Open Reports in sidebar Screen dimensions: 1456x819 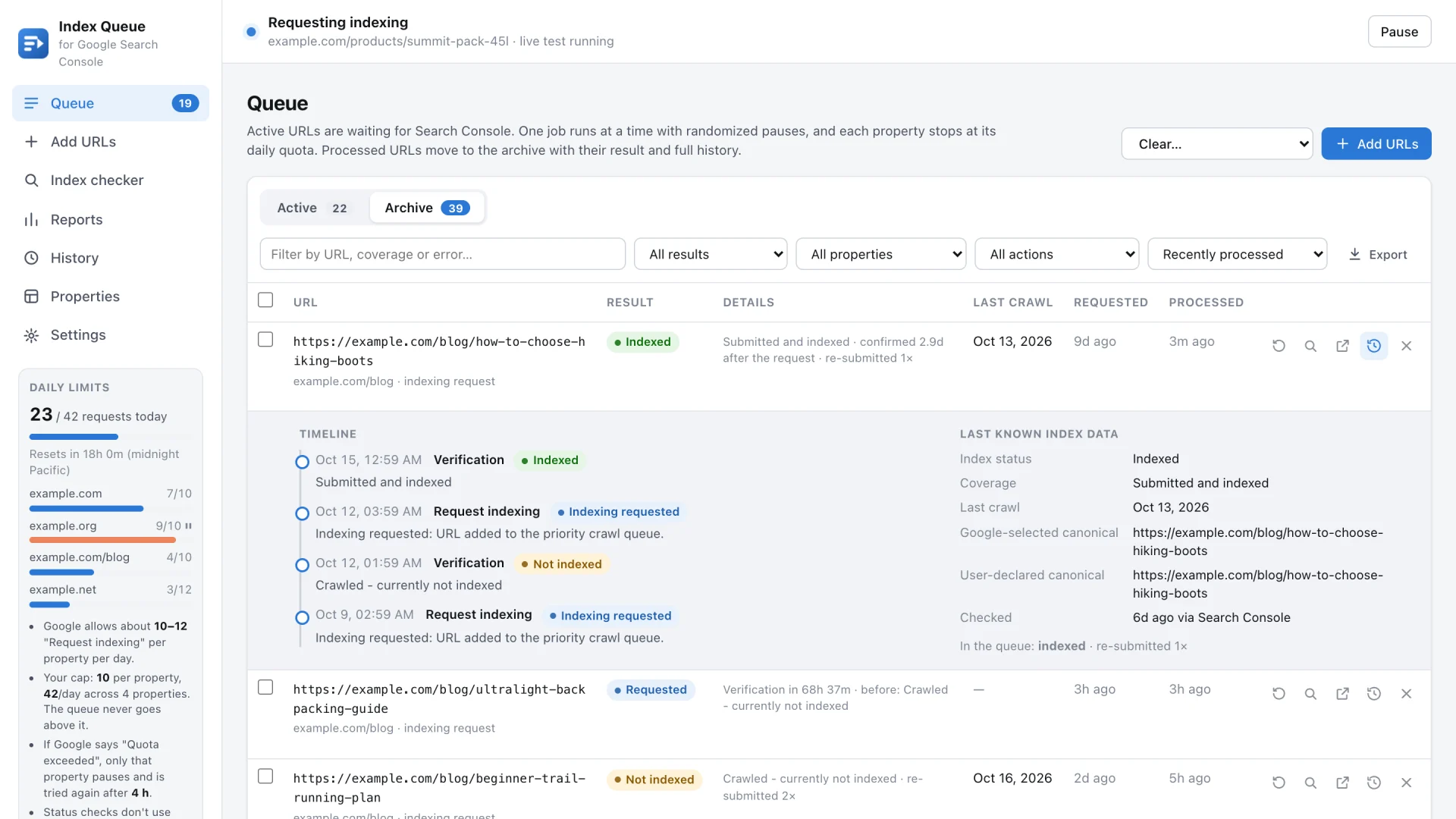click(x=111, y=219)
